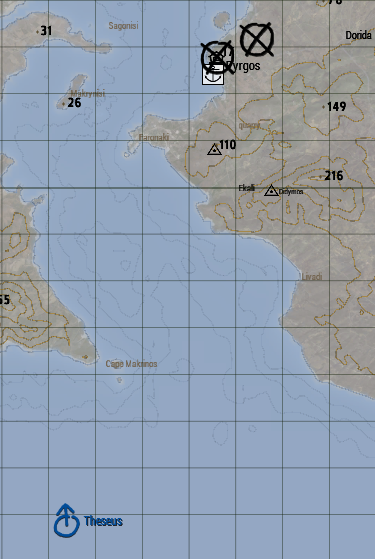Click the elevation 31 point on northwest island
375x559 pixels.
(44, 31)
